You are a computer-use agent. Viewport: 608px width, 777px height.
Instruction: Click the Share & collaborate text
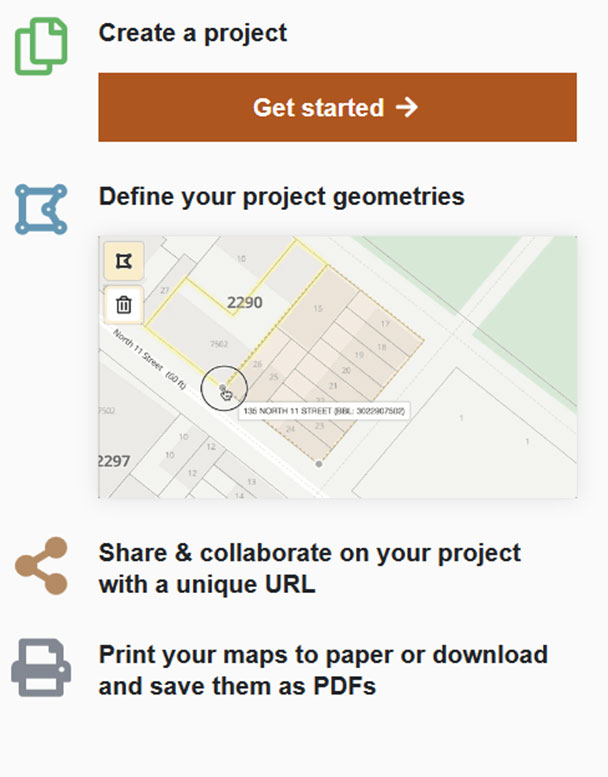pyautogui.click(x=309, y=568)
